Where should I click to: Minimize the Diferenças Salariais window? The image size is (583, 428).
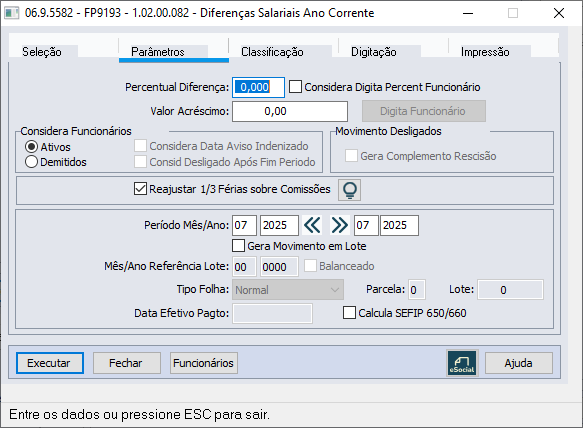tap(468, 13)
